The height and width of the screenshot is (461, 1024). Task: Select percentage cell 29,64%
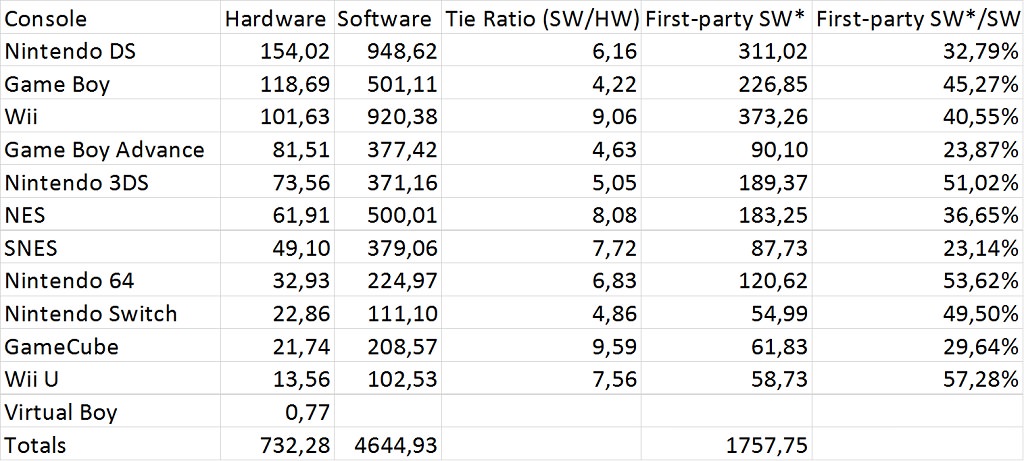click(918, 345)
